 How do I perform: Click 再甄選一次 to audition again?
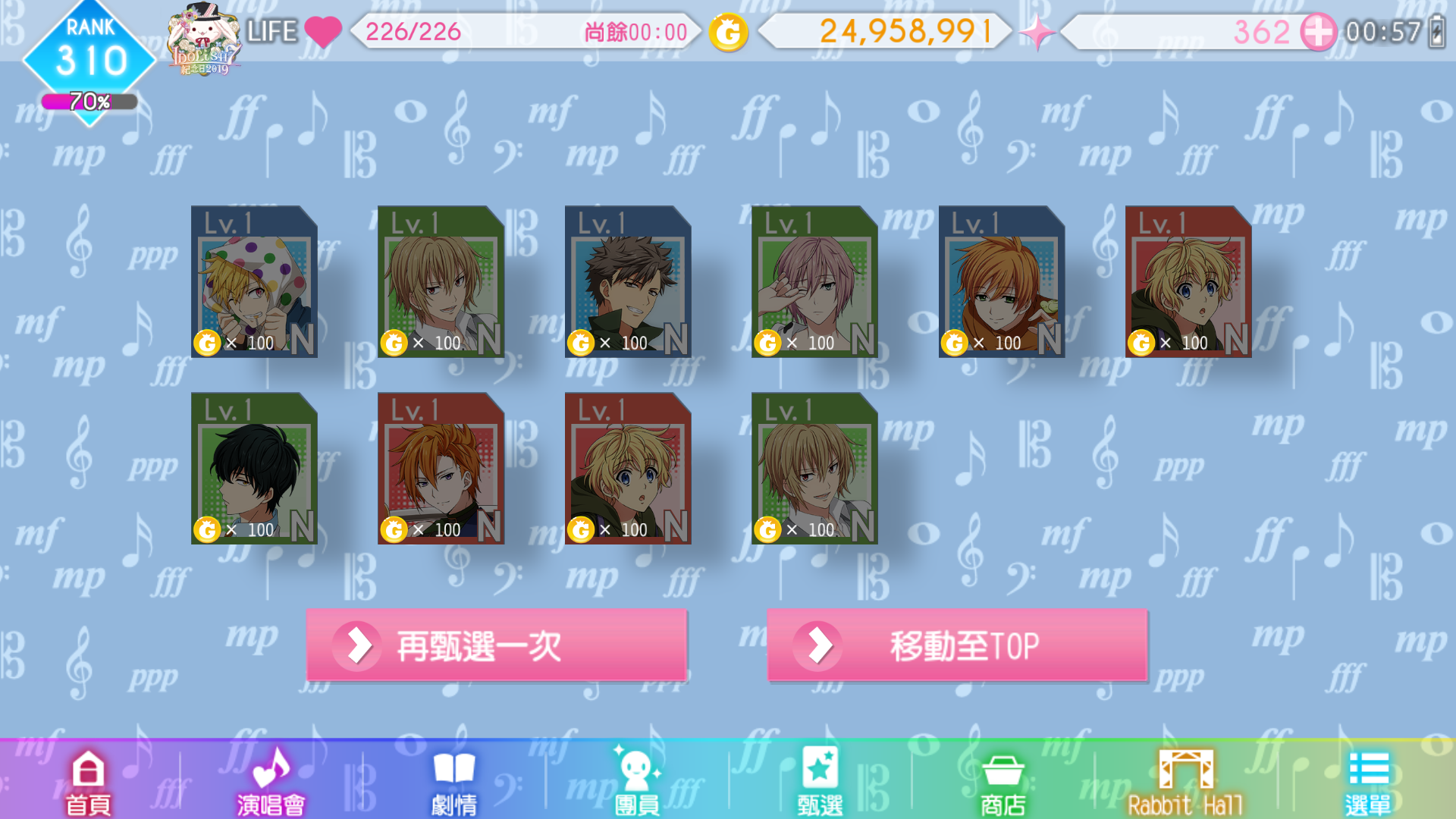[x=497, y=645]
